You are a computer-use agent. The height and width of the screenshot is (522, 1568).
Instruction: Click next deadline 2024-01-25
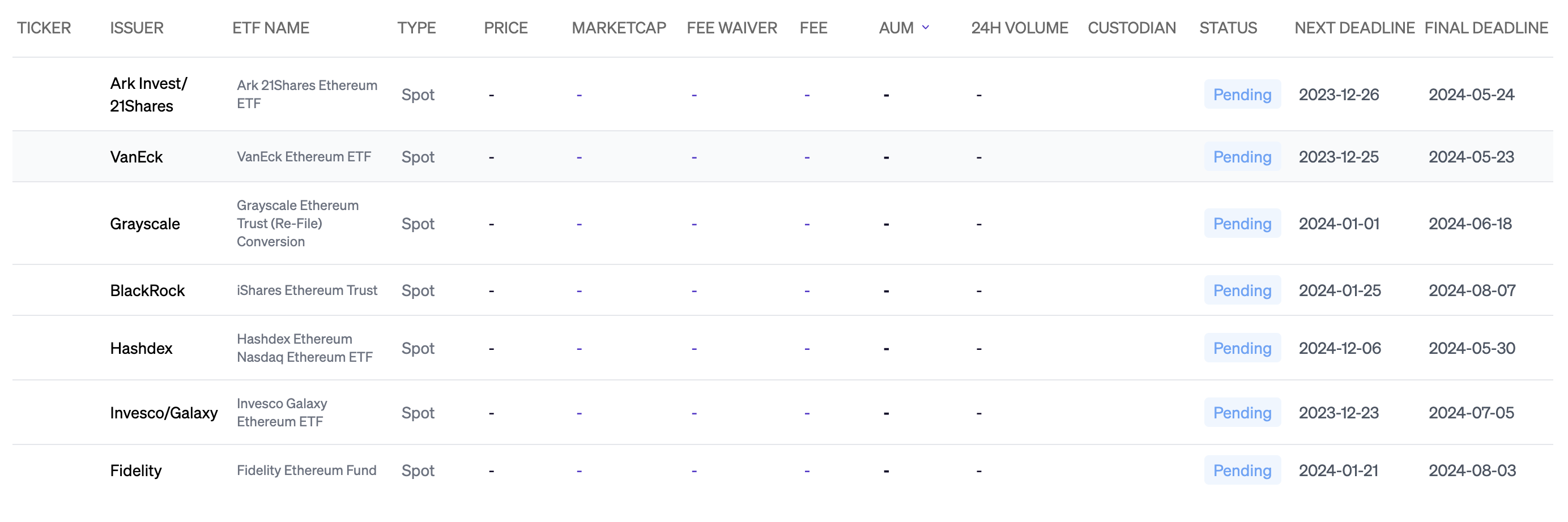(x=1340, y=290)
